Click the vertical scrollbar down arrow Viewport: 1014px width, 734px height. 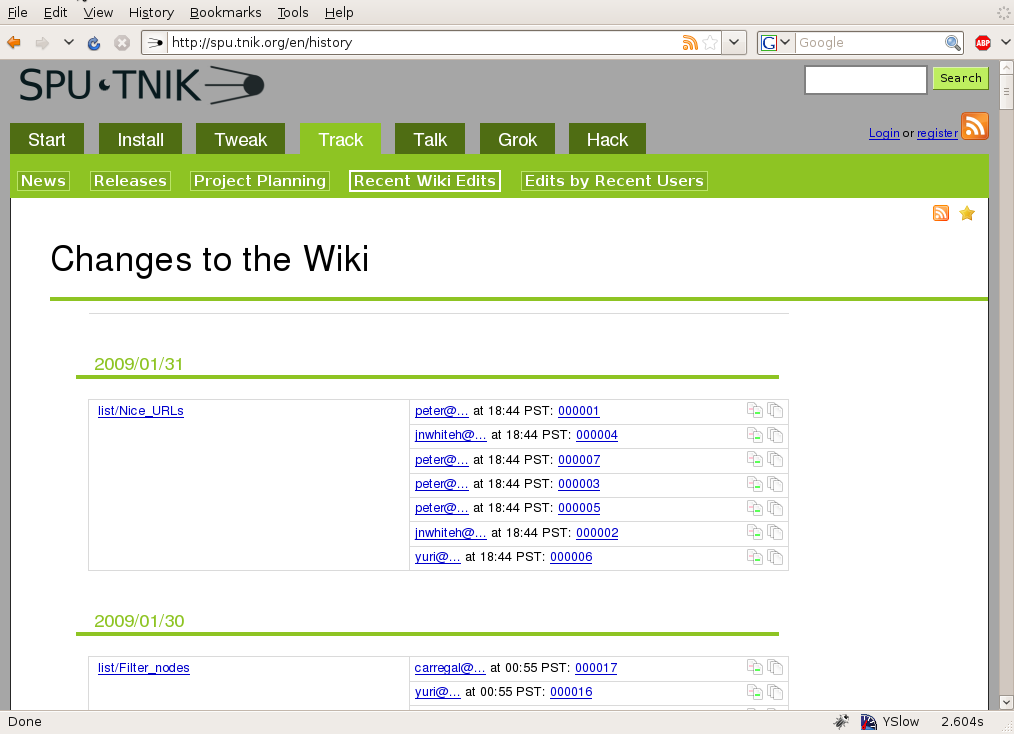coord(1005,701)
